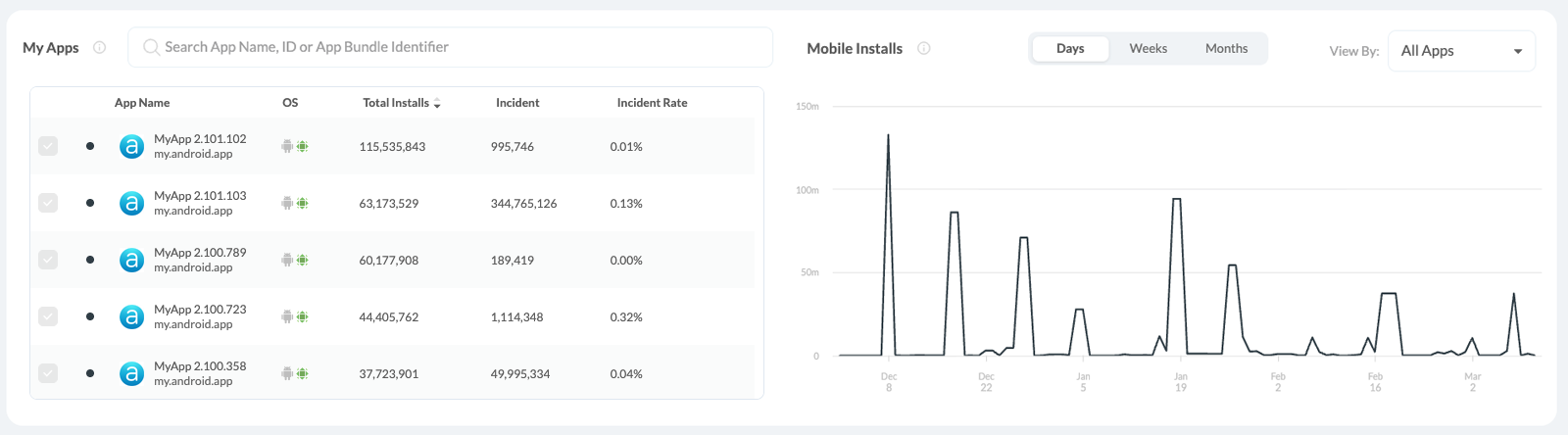Viewport: 1568px width, 435px height.
Task: Switch the chart to Months view
Action: (1226, 49)
